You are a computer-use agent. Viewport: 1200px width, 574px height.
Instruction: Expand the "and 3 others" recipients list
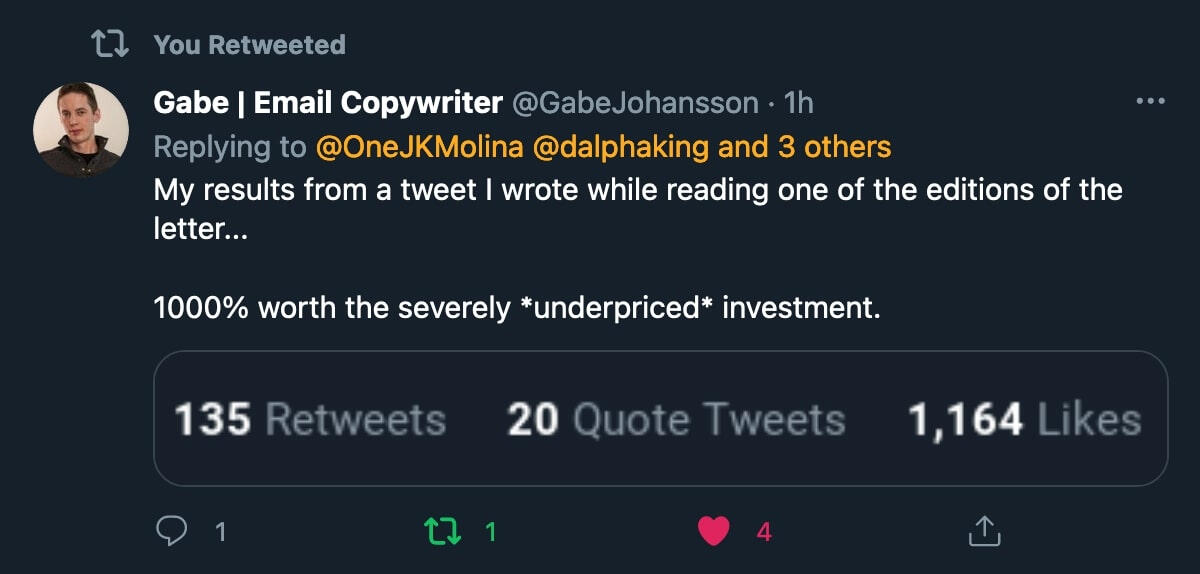click(x=805, y=147)
